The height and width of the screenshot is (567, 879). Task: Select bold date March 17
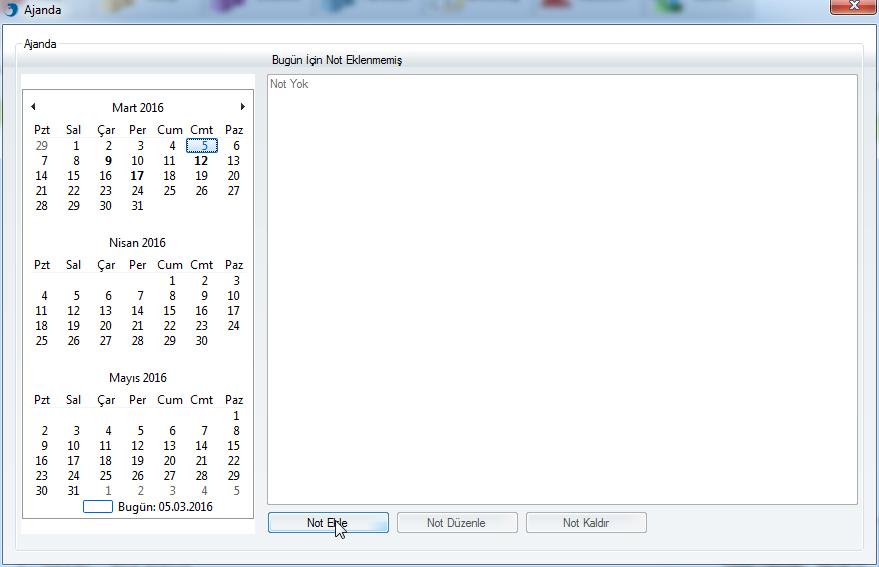coord(137,176)
